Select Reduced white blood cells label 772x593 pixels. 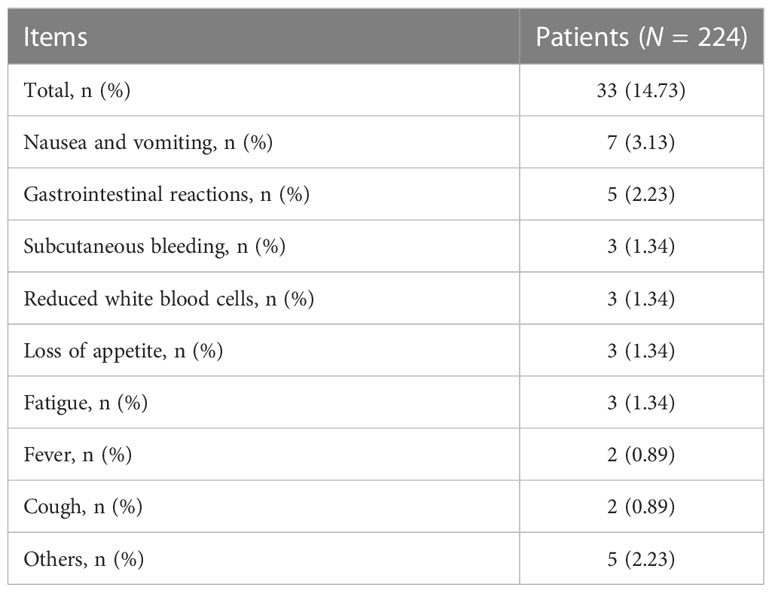click(169, 298)
